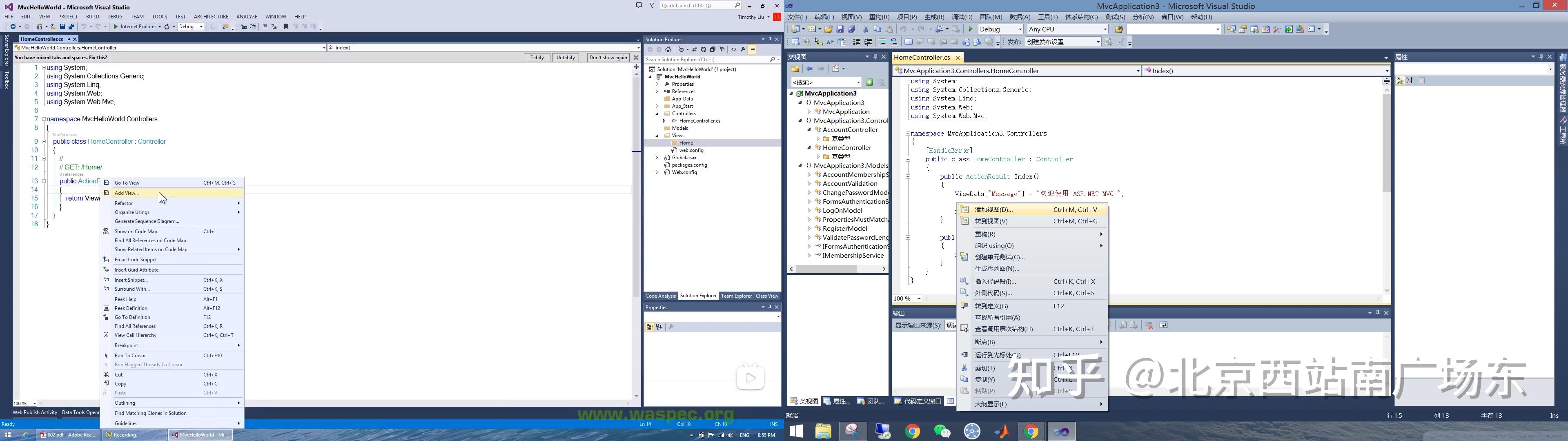Click the right code editor vertical scrollbar thumb
Screen dimensions: 1568x441
pos(1386,143)
